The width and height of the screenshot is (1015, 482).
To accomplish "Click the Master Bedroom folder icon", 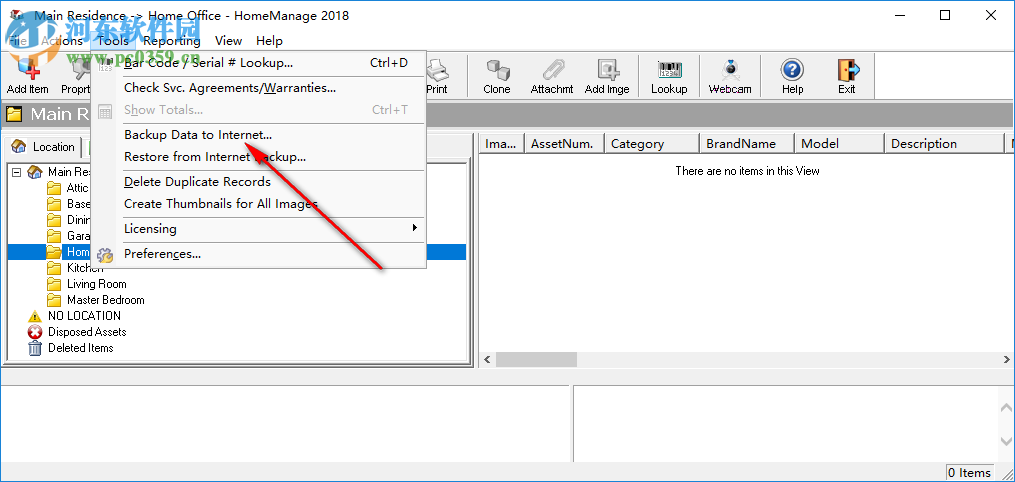I will 54,300.
